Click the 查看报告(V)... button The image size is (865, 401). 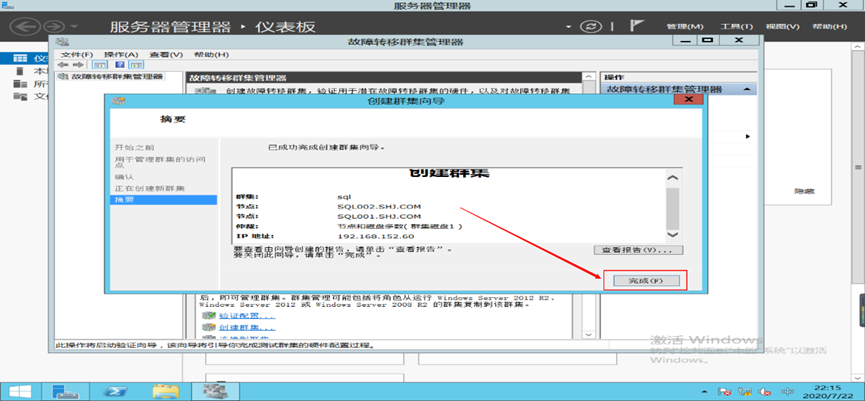tap(638, 250)
